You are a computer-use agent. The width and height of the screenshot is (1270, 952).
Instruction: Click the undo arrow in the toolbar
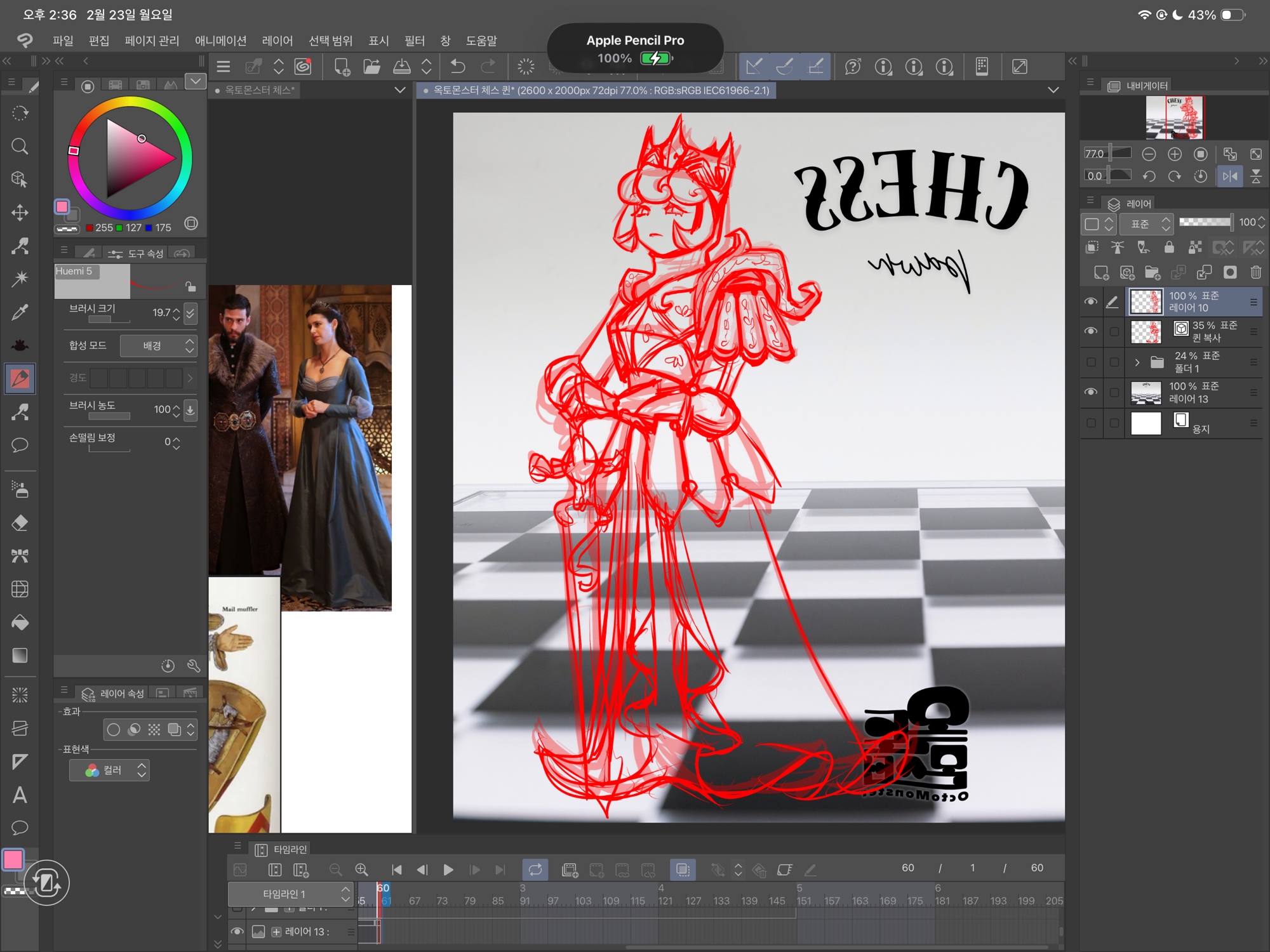point(457,67)
